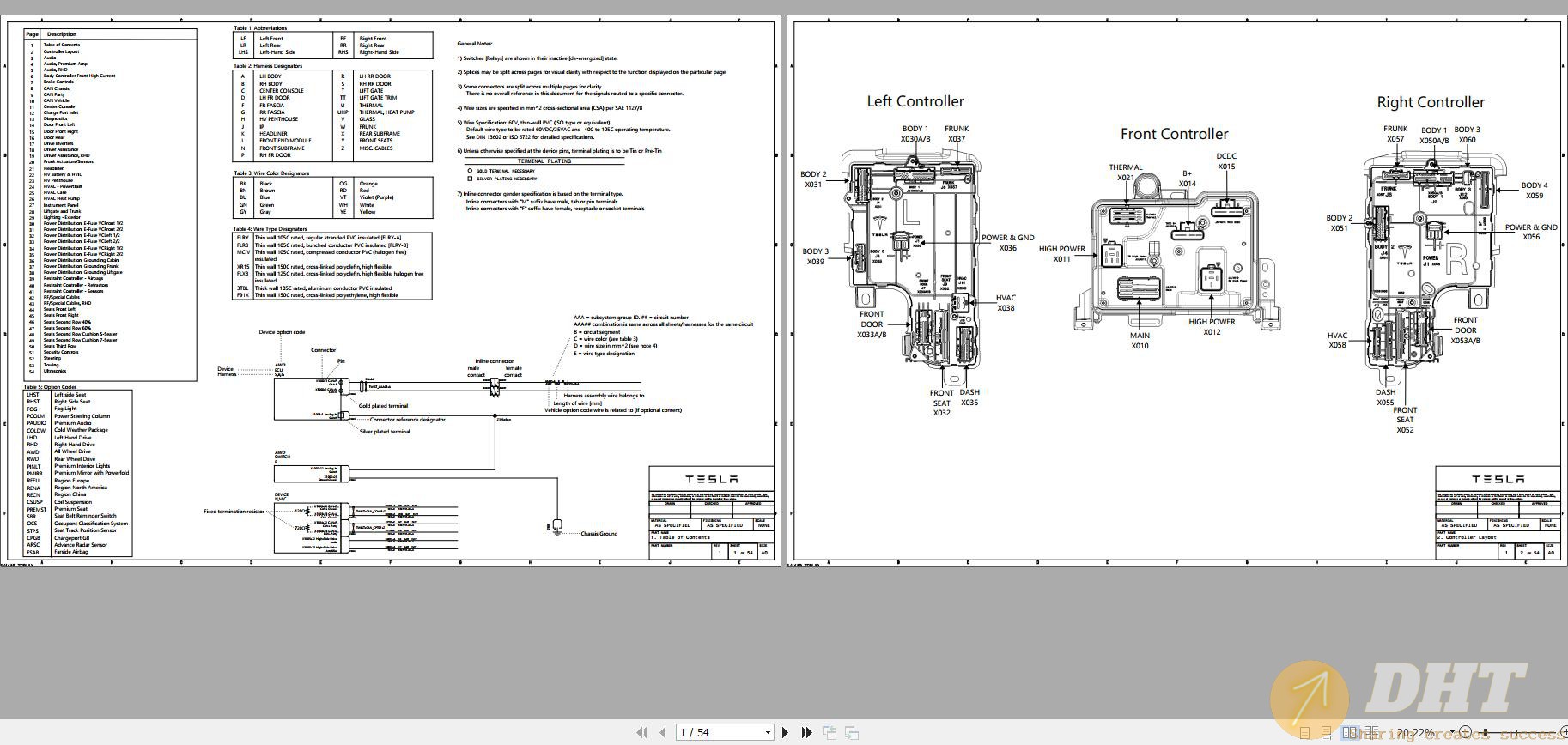Click "Seats Front Left" contents entry
1568x745 pixels.
click(60, 309)
